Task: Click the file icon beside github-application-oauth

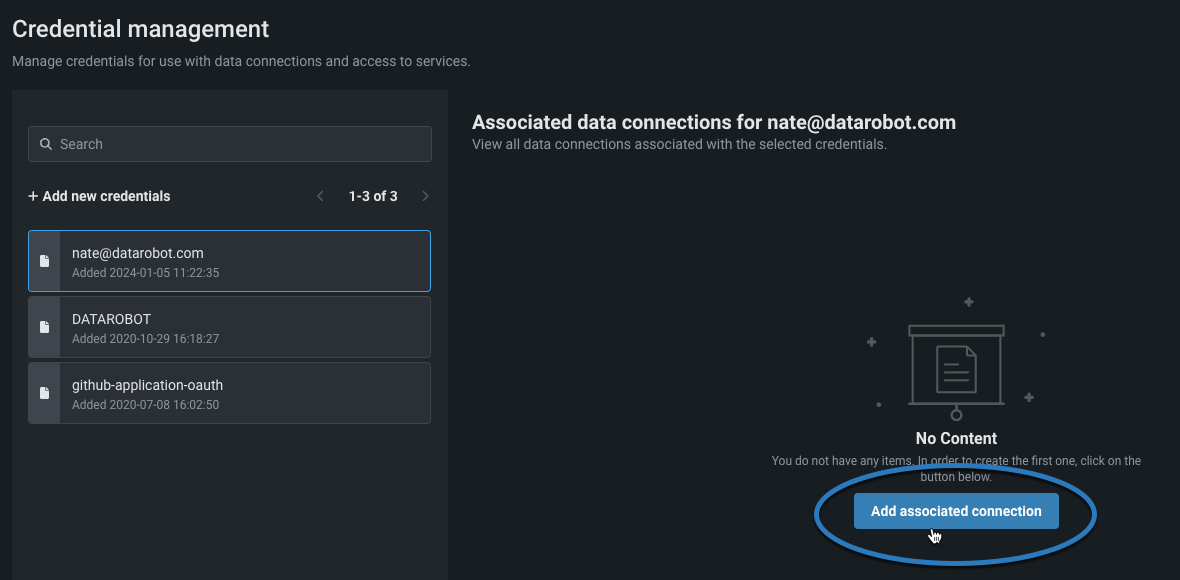Action: click(44, 393)
